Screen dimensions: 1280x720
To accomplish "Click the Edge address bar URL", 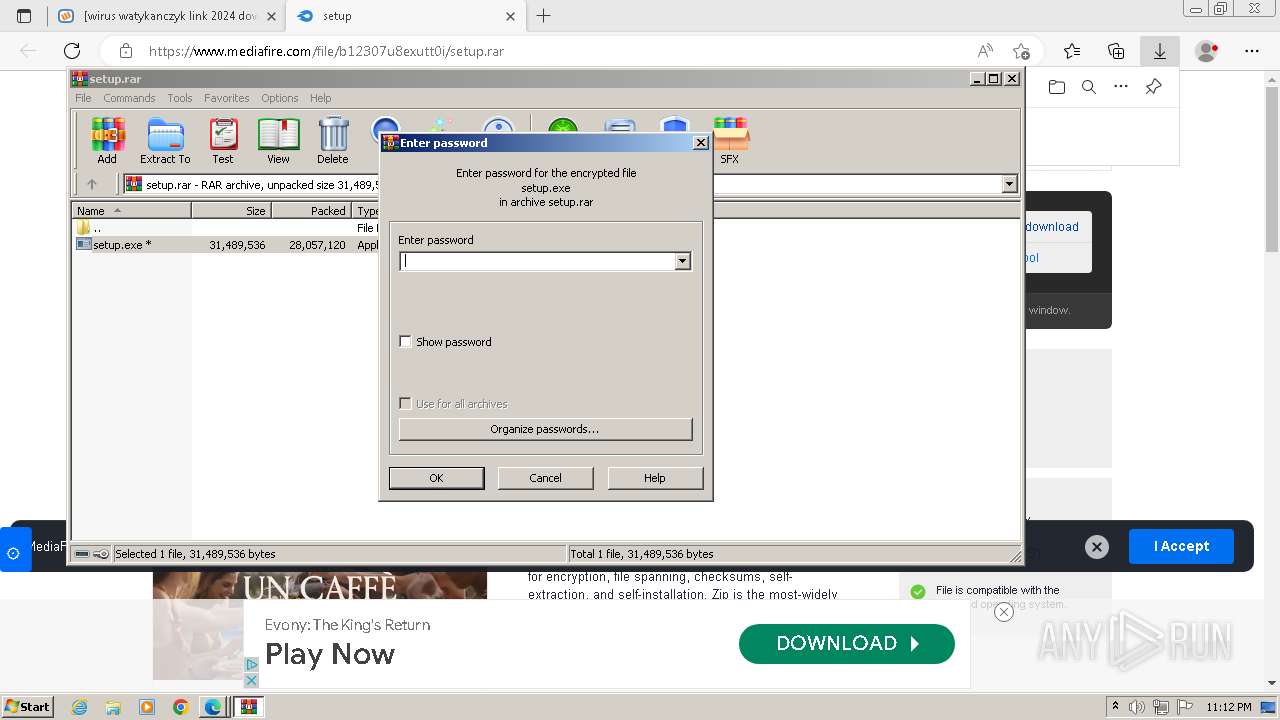I will (x=326, y=51).
